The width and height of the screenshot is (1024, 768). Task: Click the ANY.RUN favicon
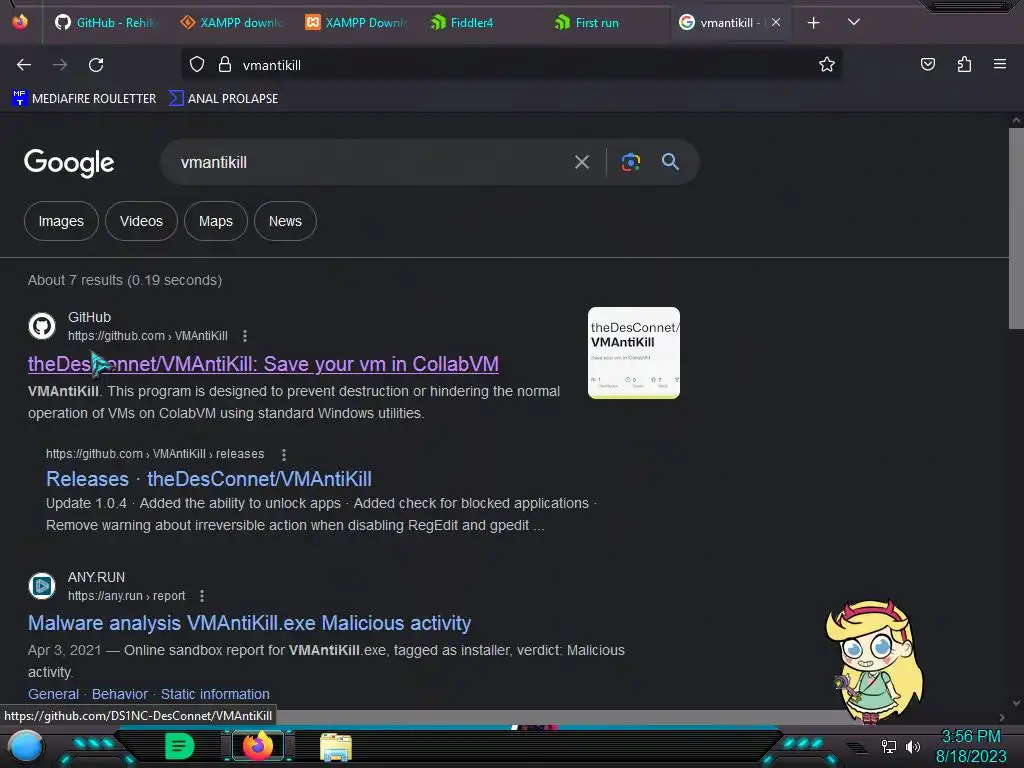pos(42,586)
